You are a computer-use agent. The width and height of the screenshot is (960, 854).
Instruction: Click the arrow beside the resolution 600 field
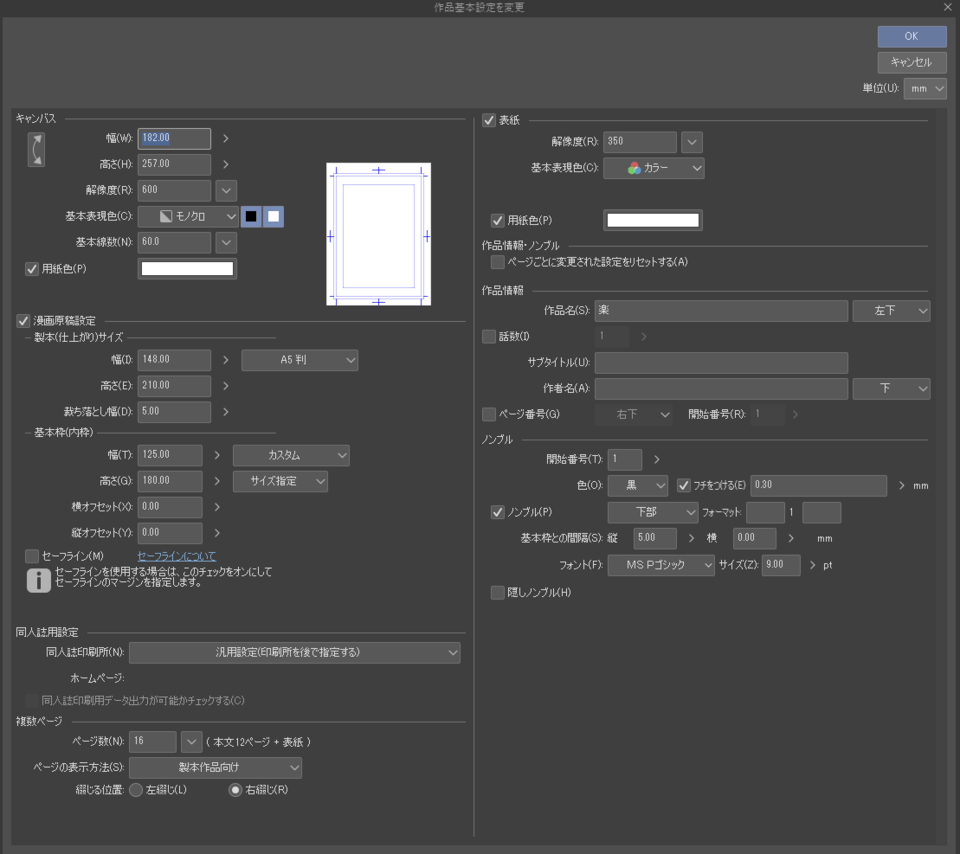(226, 190)
